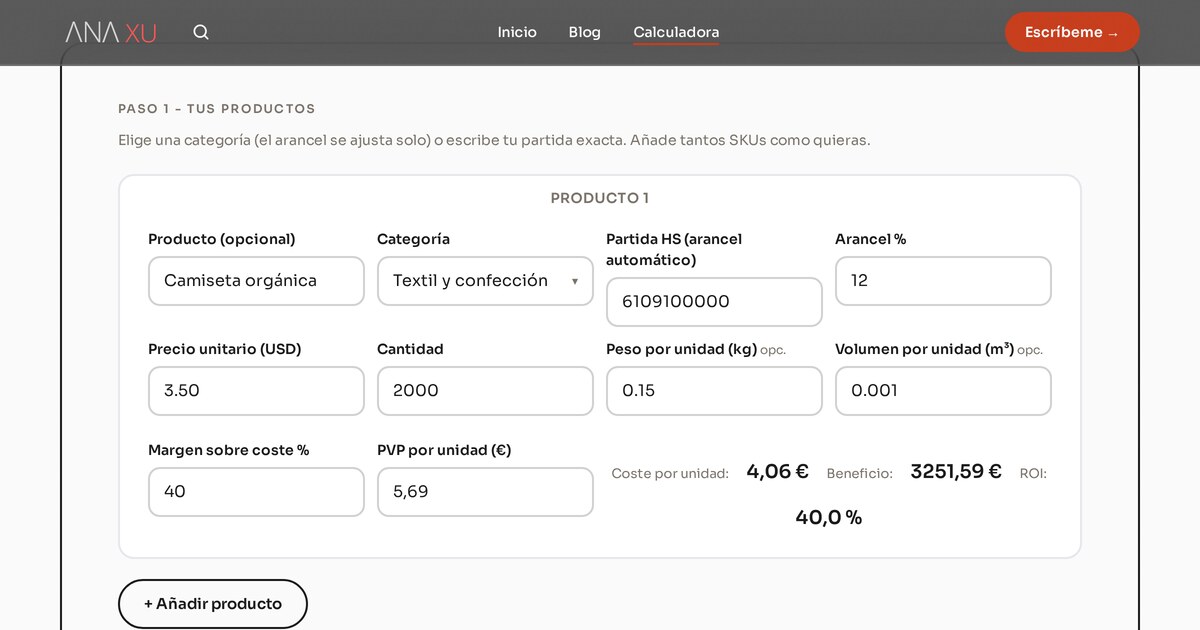Click the Categoría field label
The height and width of the screenshot is (630, 1200).
[x=413, y=239]
